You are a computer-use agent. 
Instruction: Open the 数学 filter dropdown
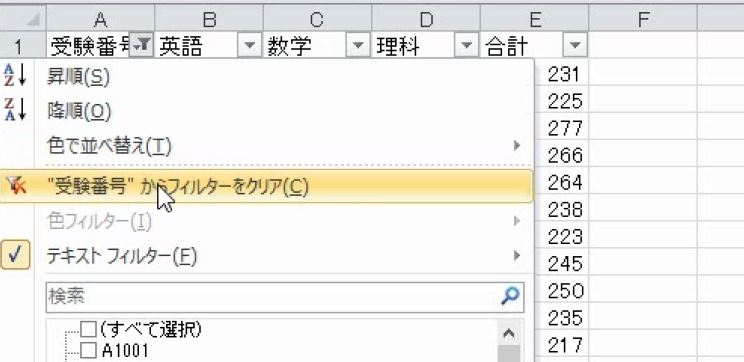(x=358, y=46)
